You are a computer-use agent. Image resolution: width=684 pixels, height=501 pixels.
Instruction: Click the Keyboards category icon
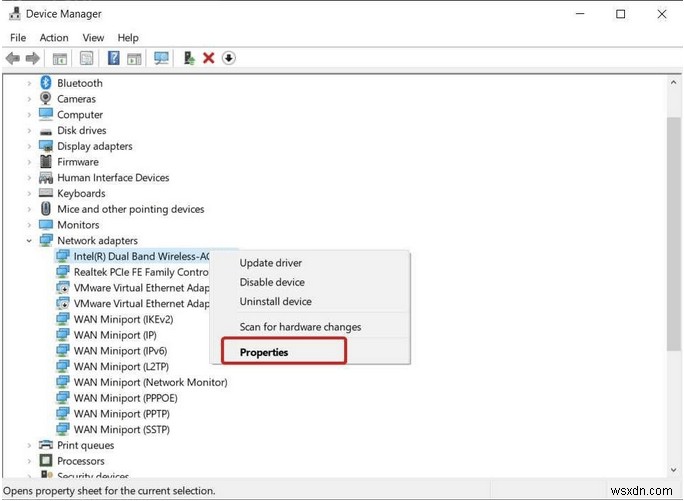click(46, 192)
